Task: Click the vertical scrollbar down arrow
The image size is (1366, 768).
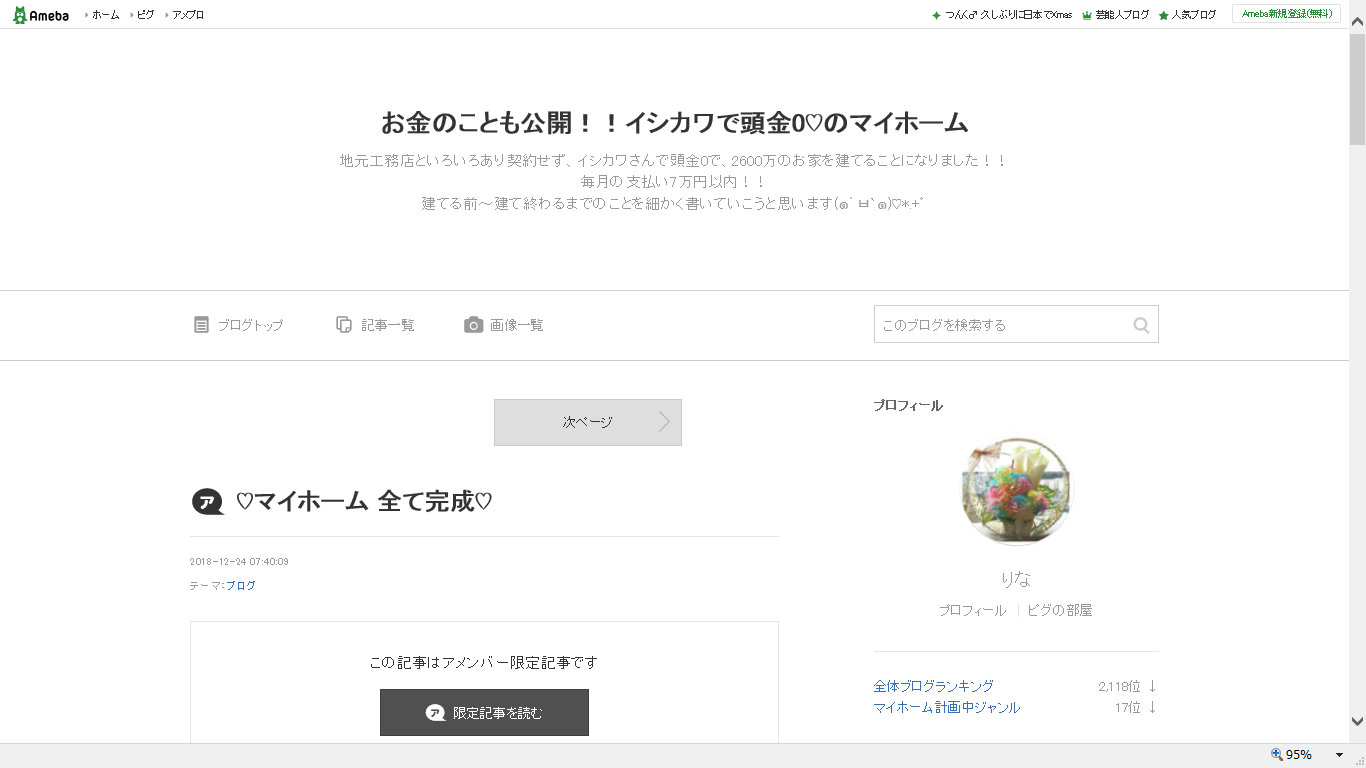Action: pos(1357,721)
